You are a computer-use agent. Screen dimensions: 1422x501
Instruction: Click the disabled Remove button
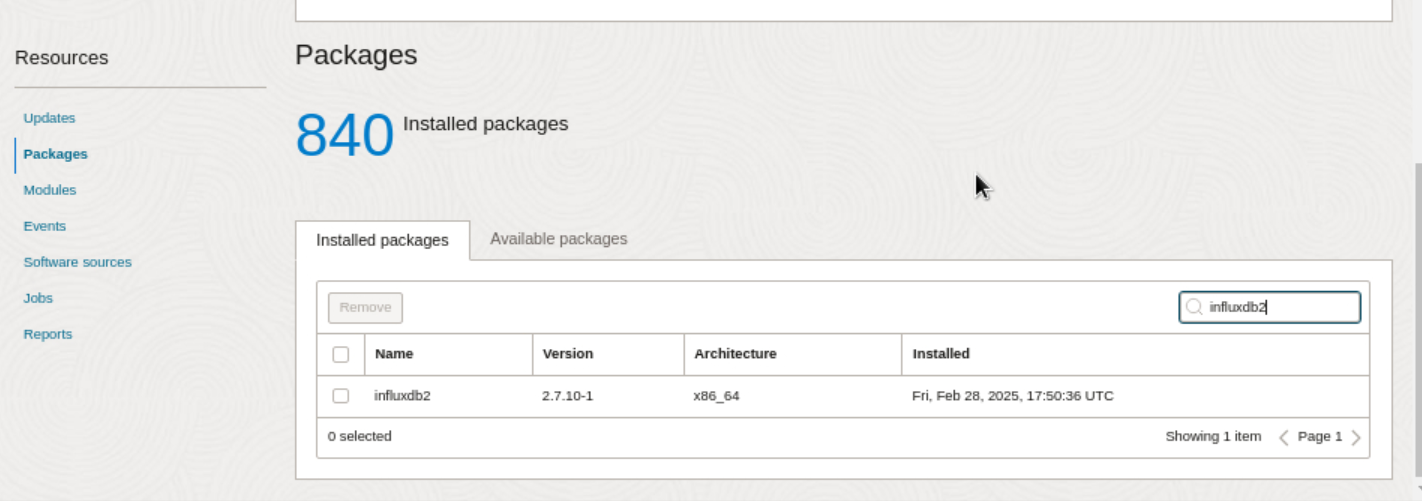point(365,307)
